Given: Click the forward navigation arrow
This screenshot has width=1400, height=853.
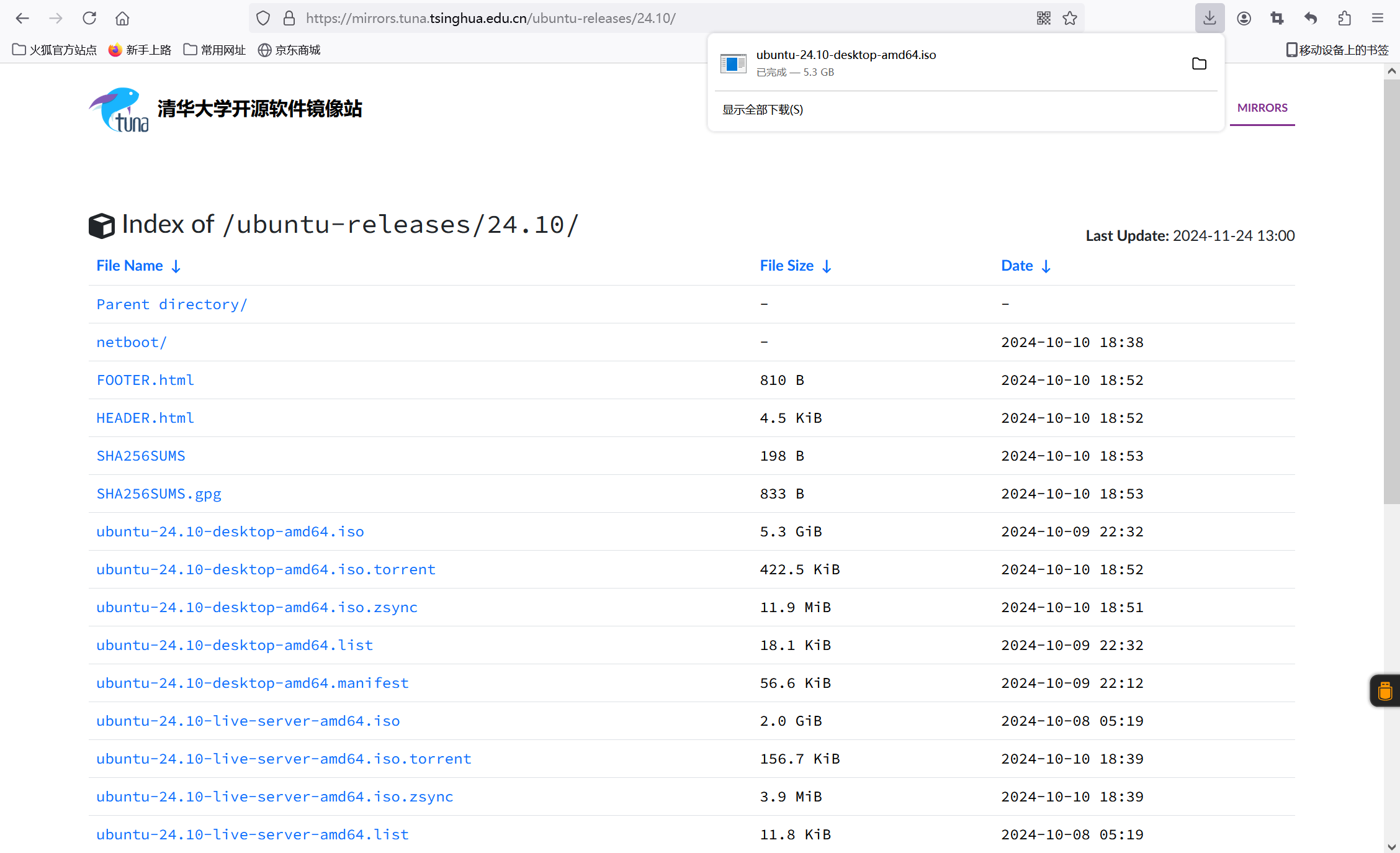Looking at the screenshot, I should pos(56,18).
